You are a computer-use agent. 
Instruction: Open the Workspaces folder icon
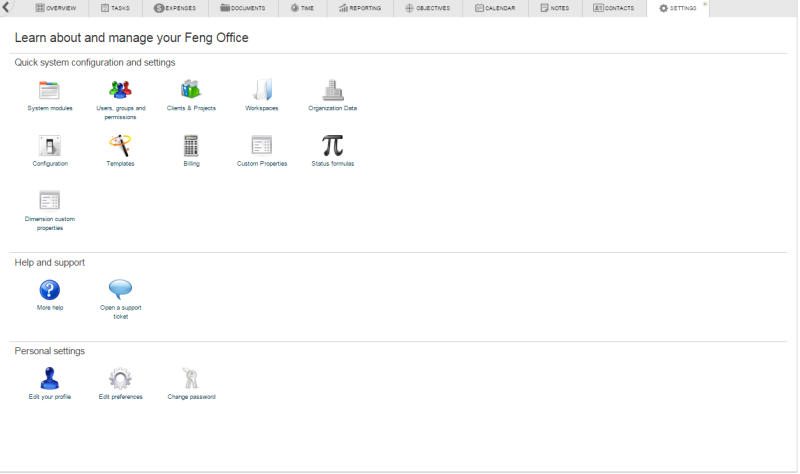[x=261, y=90]
